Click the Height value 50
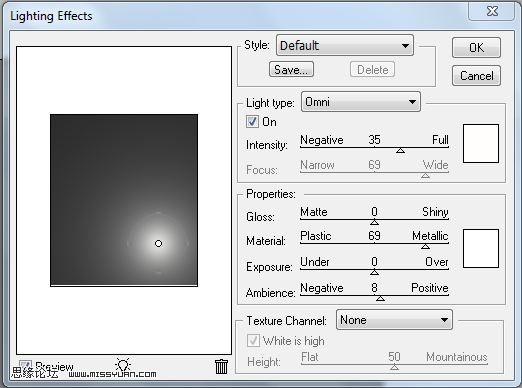 [x=394, y=357]
